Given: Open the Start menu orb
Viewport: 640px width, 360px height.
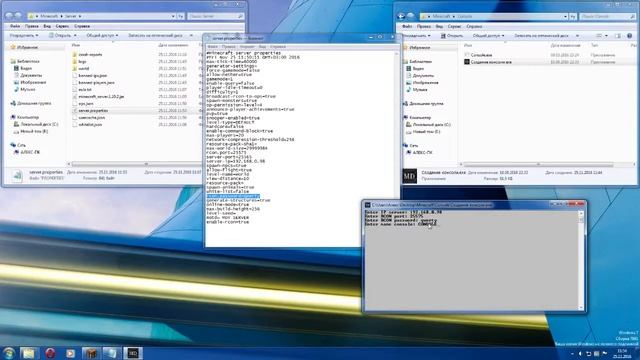Looking at the screenshot, I should [x=9, y=353].
